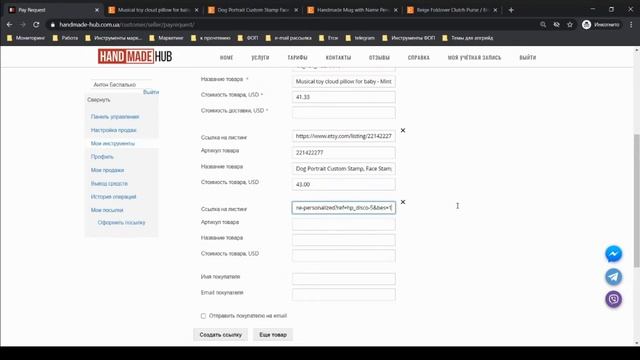Click the empty Имя покупателя field
640x360 pixels.
tap(344, 279)
